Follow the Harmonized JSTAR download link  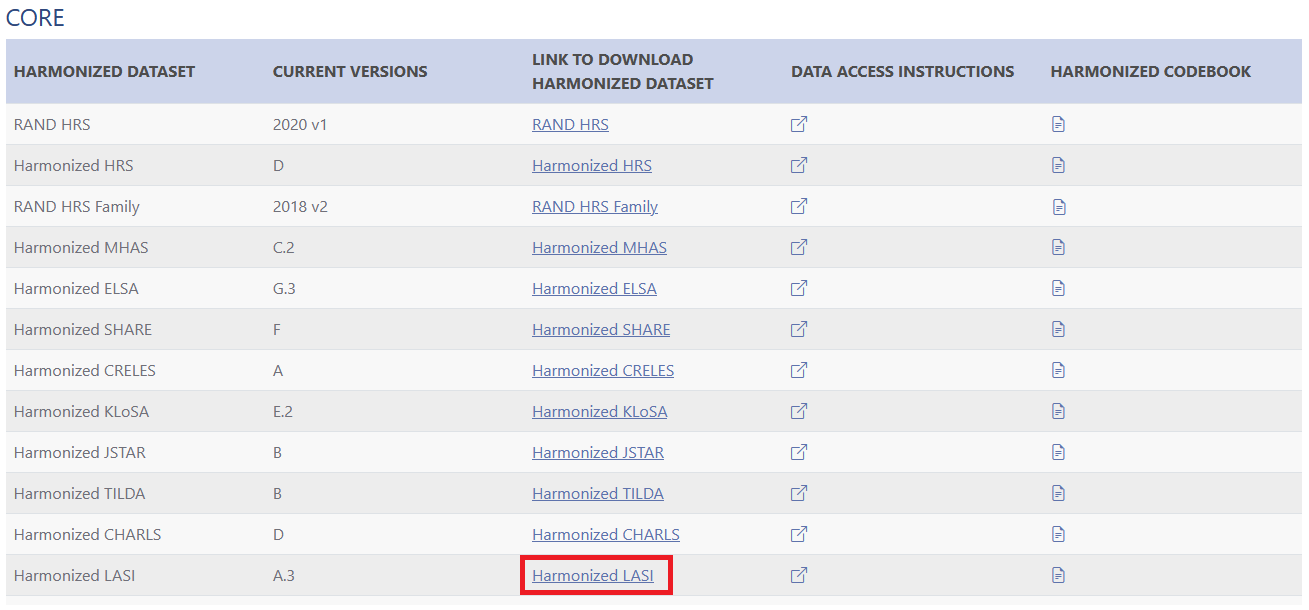pos(598,453)
